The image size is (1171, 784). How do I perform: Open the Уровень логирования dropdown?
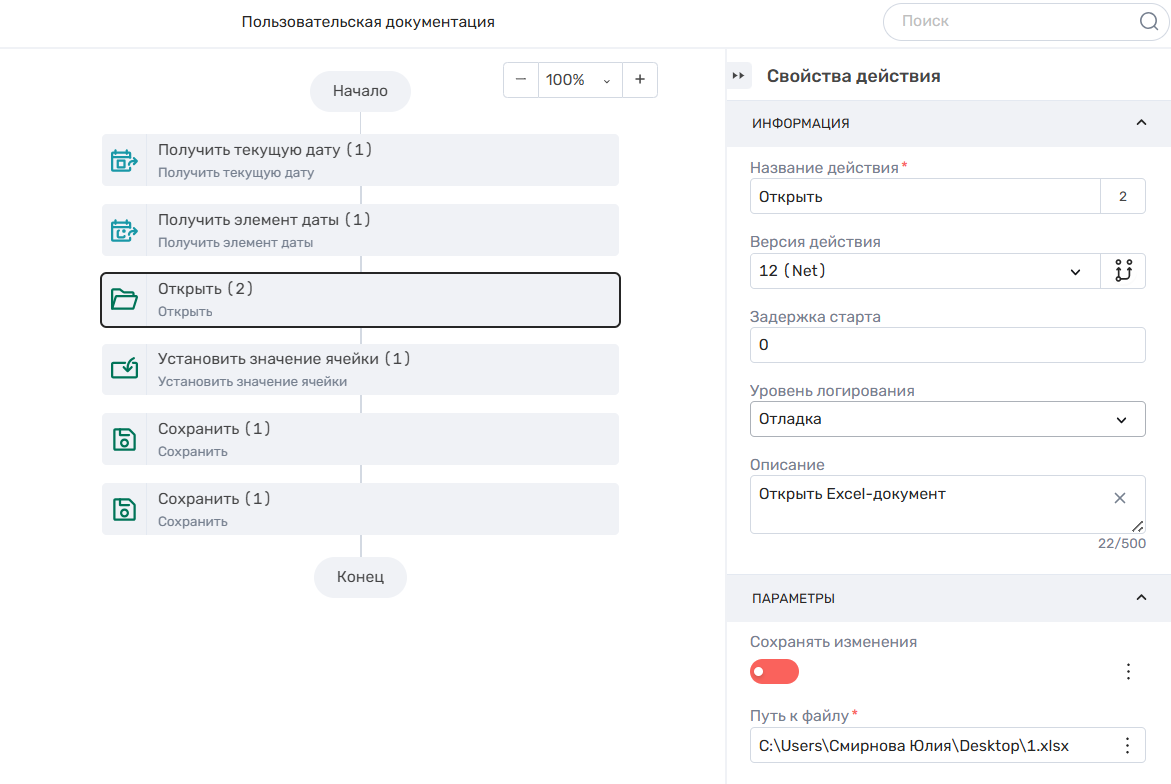pos(947,419)
